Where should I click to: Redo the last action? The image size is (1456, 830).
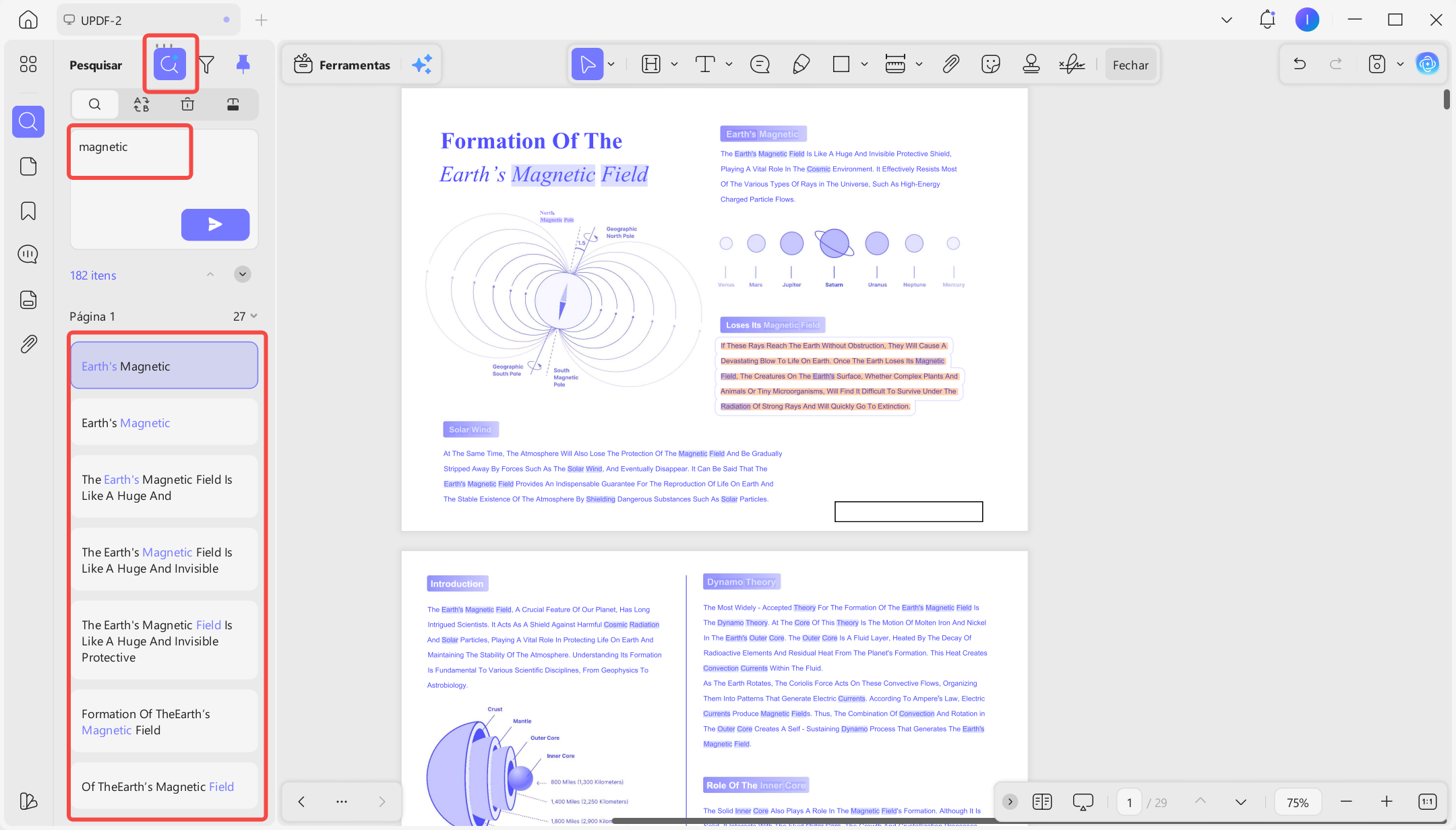(1335, 64)
